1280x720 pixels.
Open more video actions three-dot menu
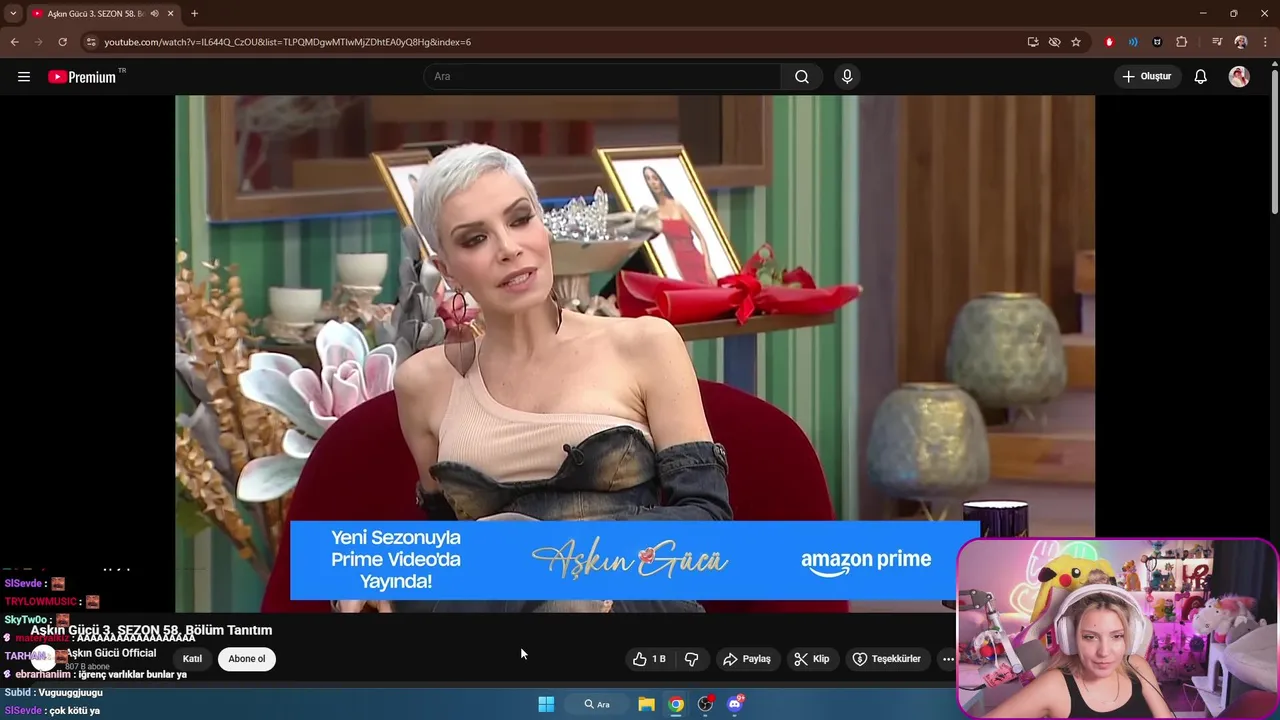point(947,659)
